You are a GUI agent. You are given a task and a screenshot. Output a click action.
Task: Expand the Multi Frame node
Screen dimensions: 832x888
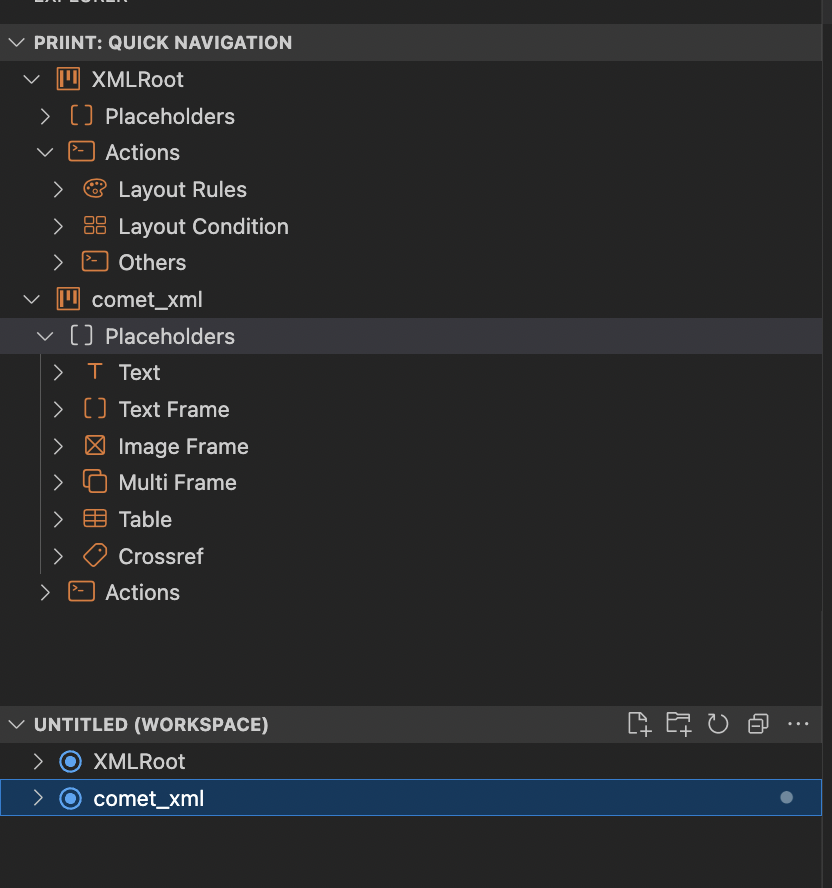point(58,482)
